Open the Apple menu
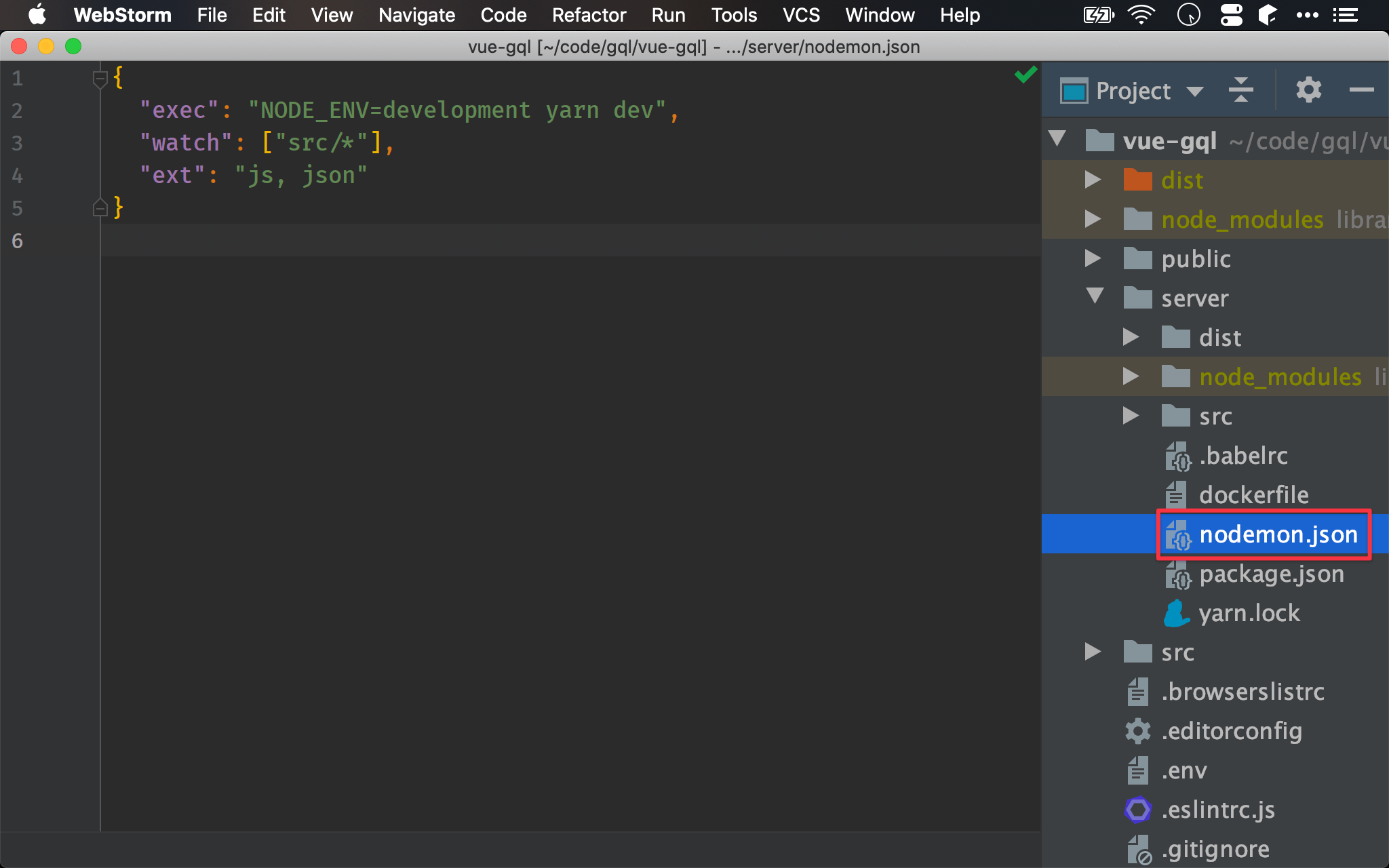This screenshot has height=868, width=1389. 37,14
